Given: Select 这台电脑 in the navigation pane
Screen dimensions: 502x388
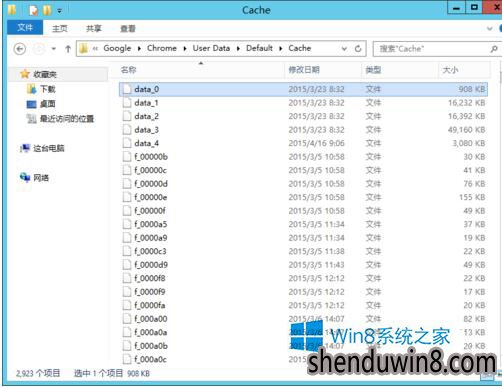Looking at the screenshot, I should click(49, 148).
